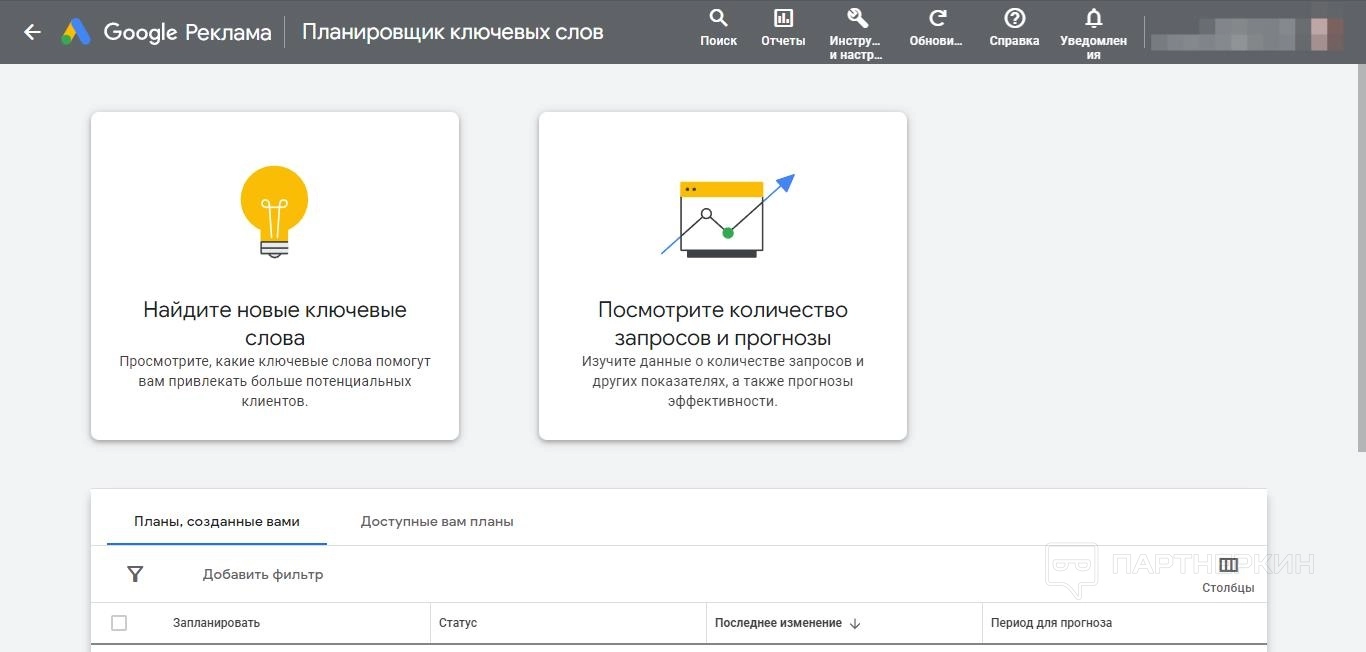Open the Столбцы columns icon
The width and height of the screenshot is (1366, 652).
pyautogui.click(x=1228, y=566)
